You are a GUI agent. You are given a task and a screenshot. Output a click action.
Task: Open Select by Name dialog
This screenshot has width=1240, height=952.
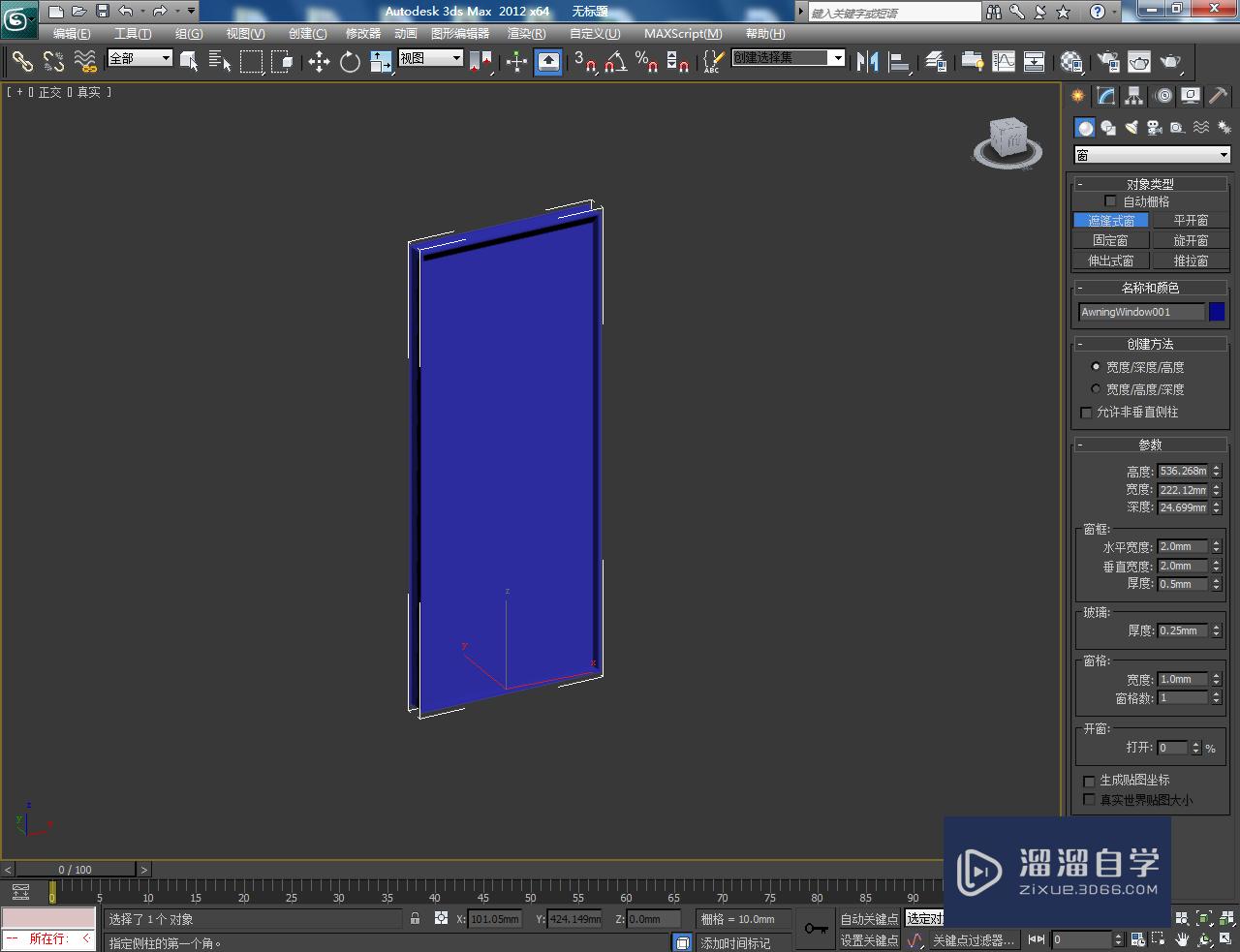click(220, 62)
